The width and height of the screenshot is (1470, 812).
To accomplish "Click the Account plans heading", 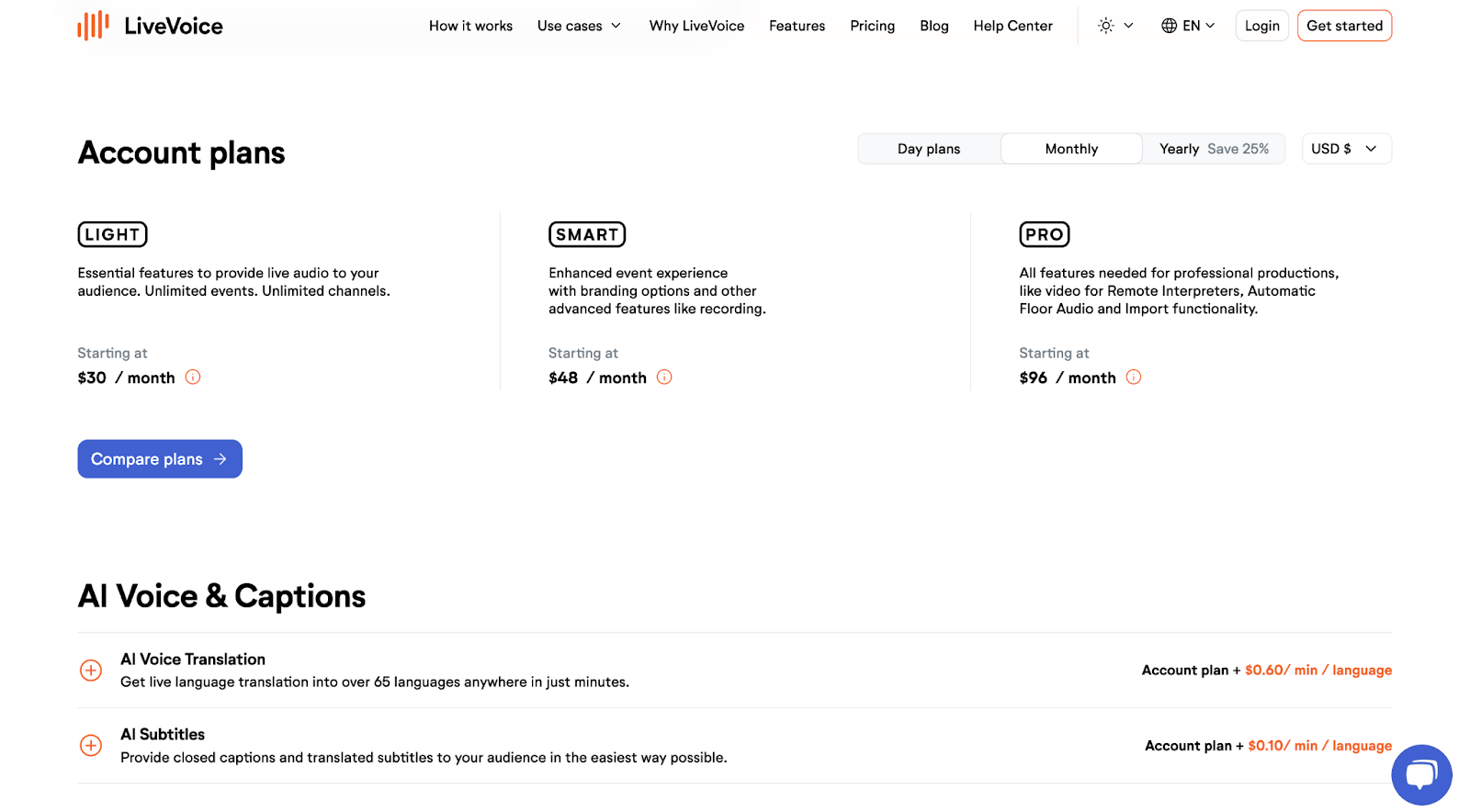I will pyautogui.click(x=182, y=152).
